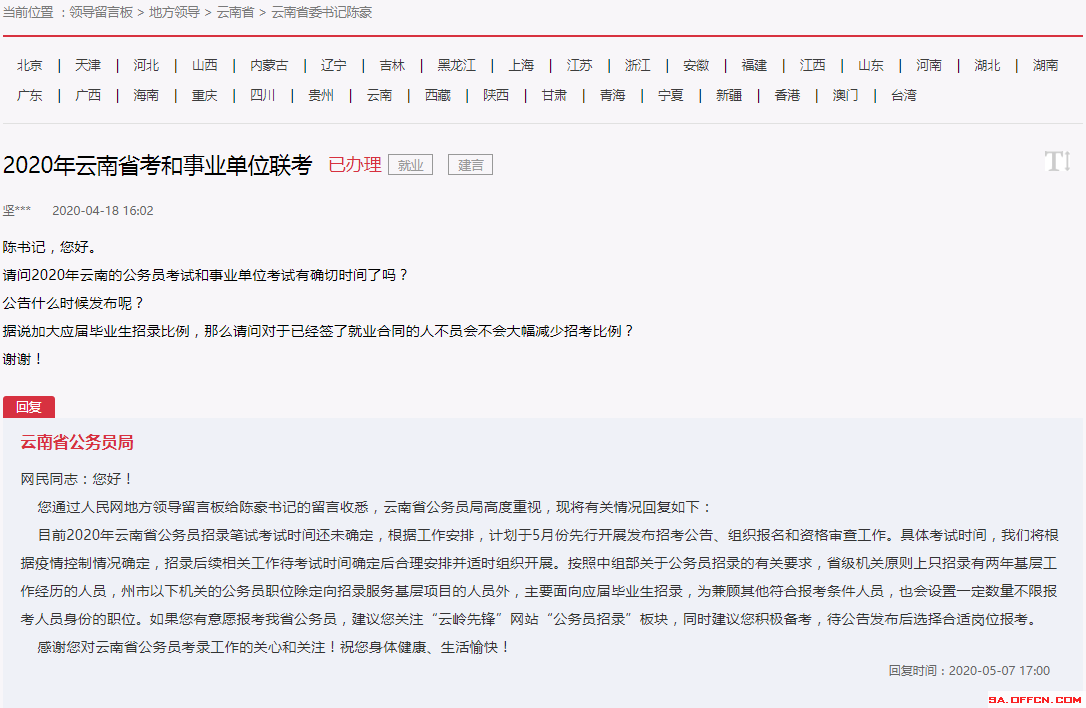This screenshot has height=708, width=1086.
Task: Select the 湖南 region
Action: click(1045, 65)
